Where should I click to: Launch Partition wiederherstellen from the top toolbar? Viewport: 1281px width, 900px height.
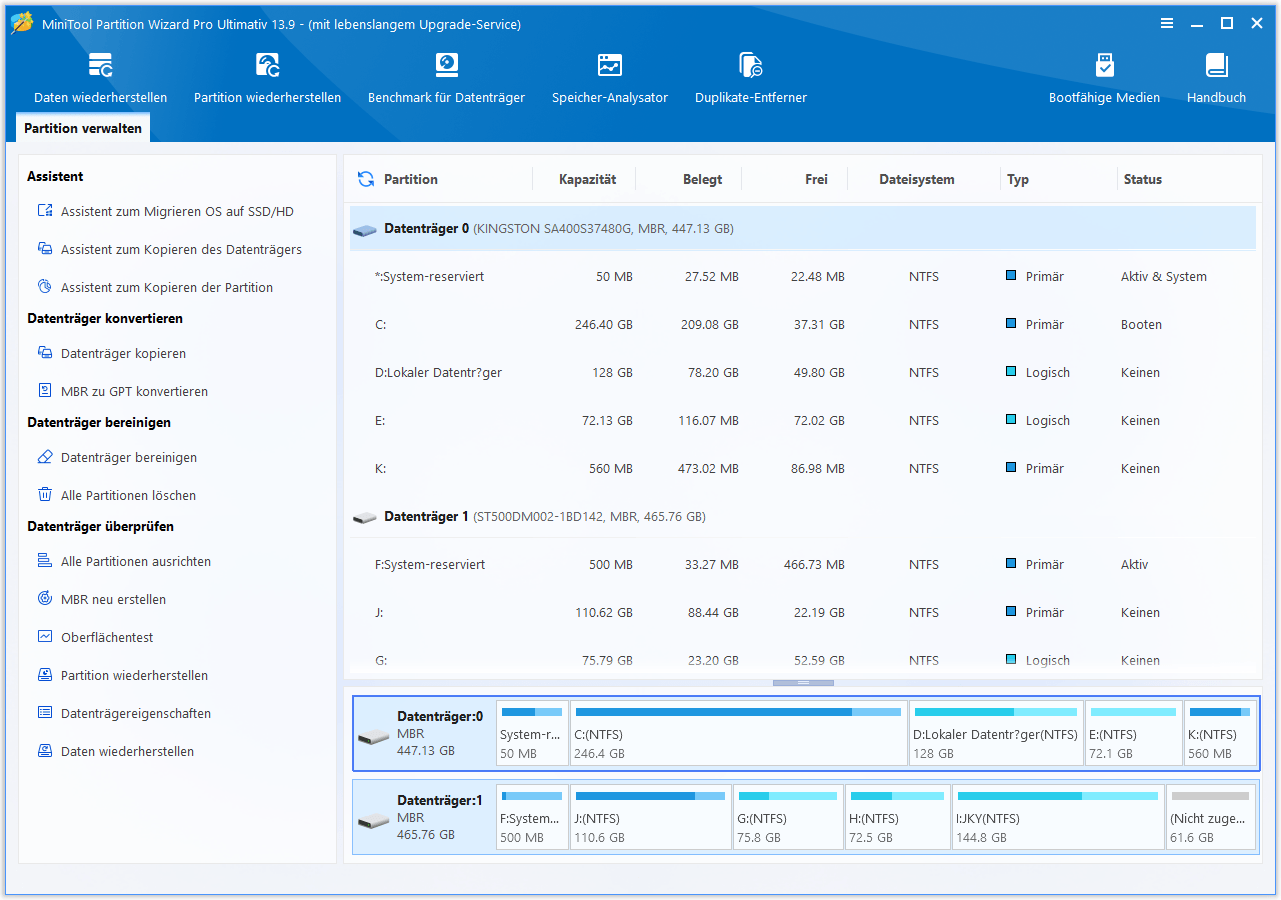click(267, 79)
